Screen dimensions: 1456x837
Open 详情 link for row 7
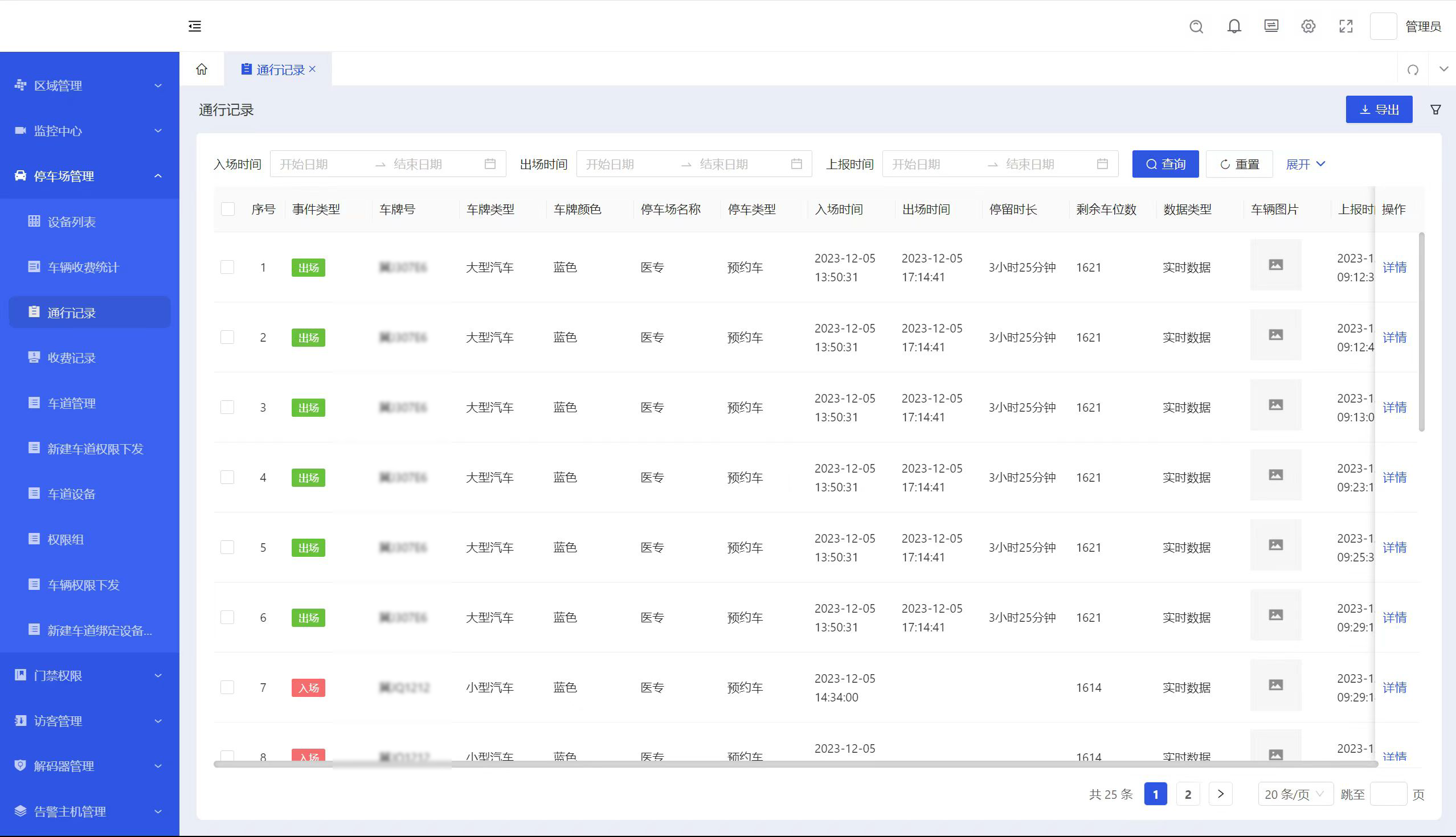pyautogui.click(x=1394, y=688)
